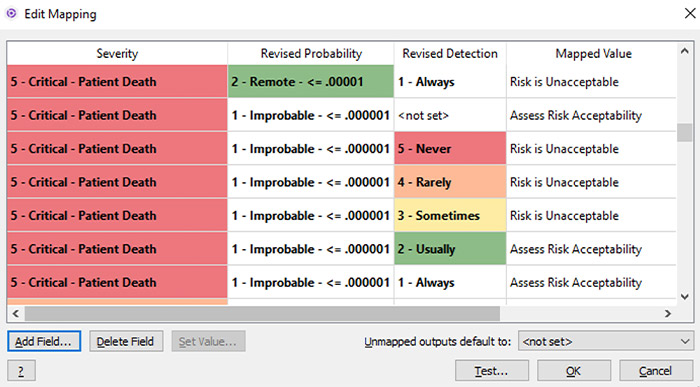The height and width of the screenshot is (387, 700).
Task: Click the Revised Detection column header
Action: click(450, 54)
